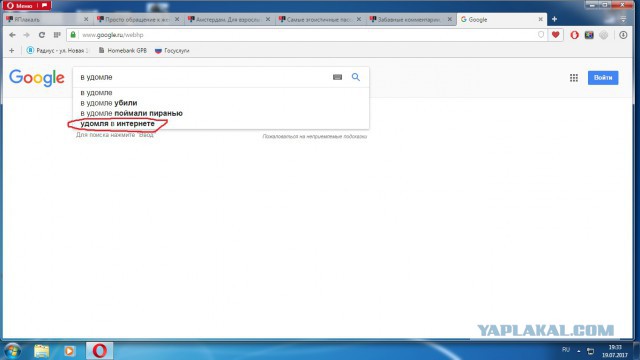
Task: Click the Opera taskbar button
Action: click(100, 351)
